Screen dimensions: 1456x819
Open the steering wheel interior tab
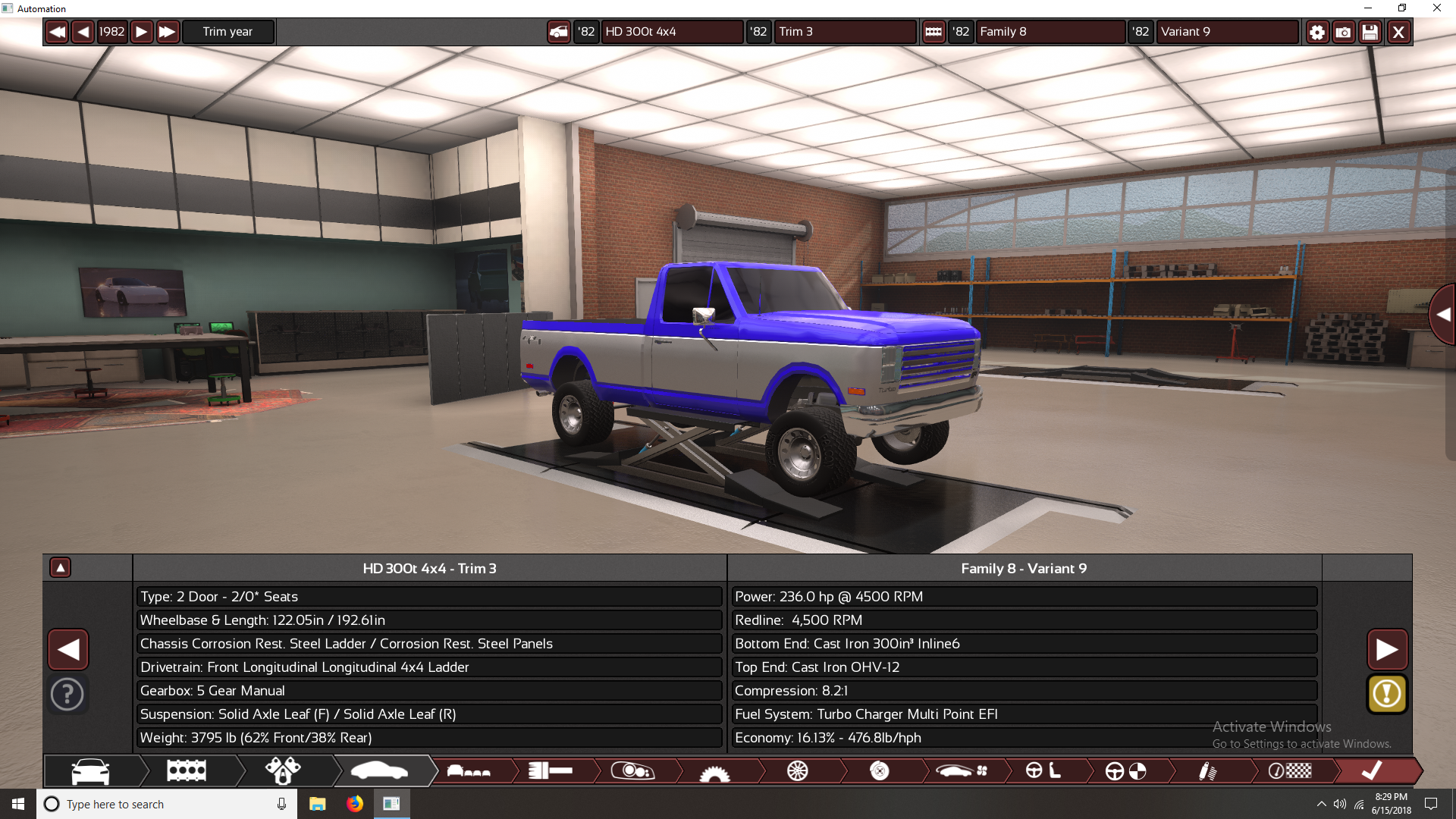(x=1043, y=771)
